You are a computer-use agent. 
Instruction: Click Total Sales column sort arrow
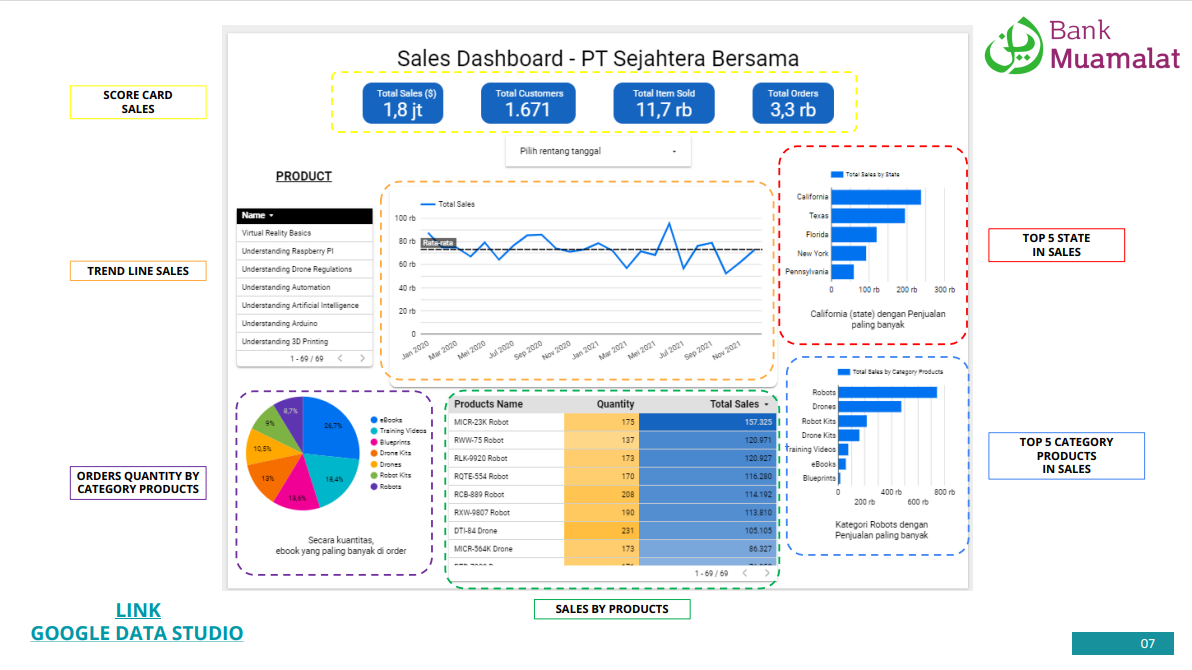pyautogui.click(x=766, y=404)
